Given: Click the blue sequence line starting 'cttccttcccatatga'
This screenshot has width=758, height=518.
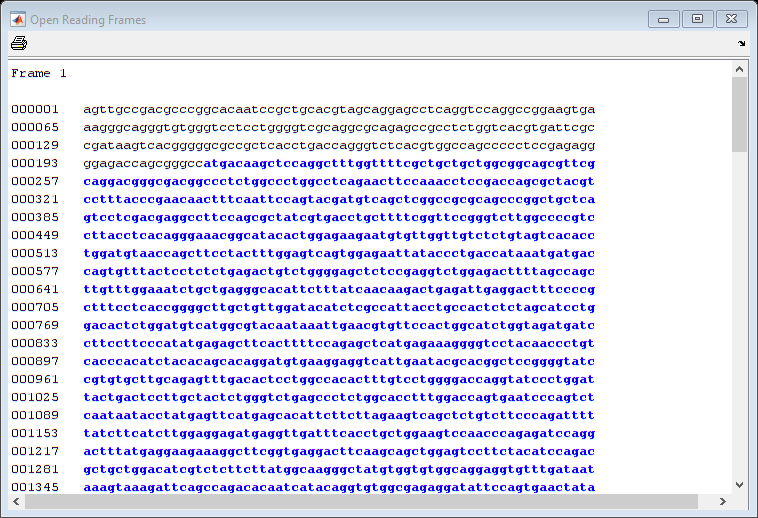Looking at the screenshot, I should pos(339,344).
